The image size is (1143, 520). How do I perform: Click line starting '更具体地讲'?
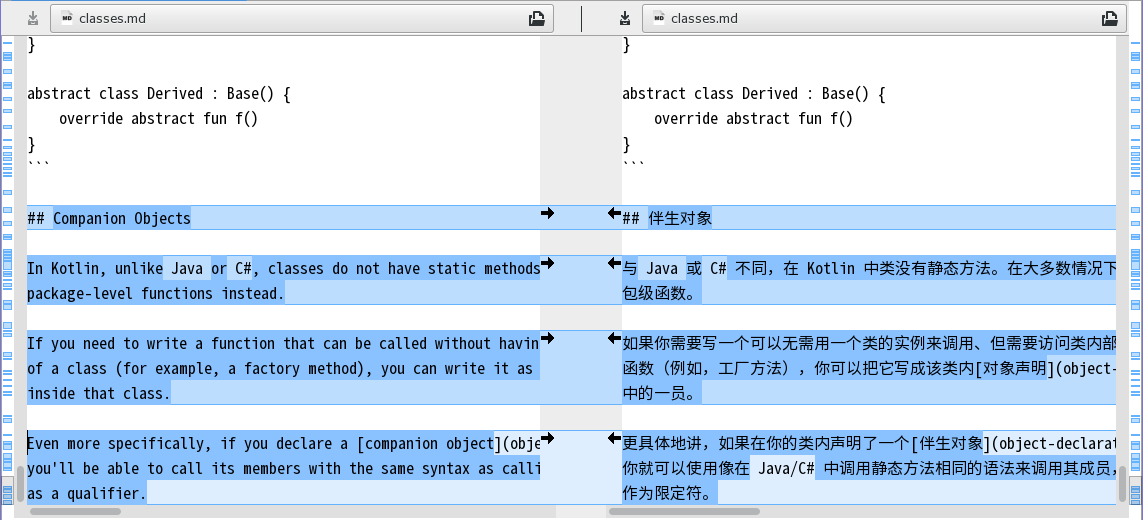click(x=869, y=443)
